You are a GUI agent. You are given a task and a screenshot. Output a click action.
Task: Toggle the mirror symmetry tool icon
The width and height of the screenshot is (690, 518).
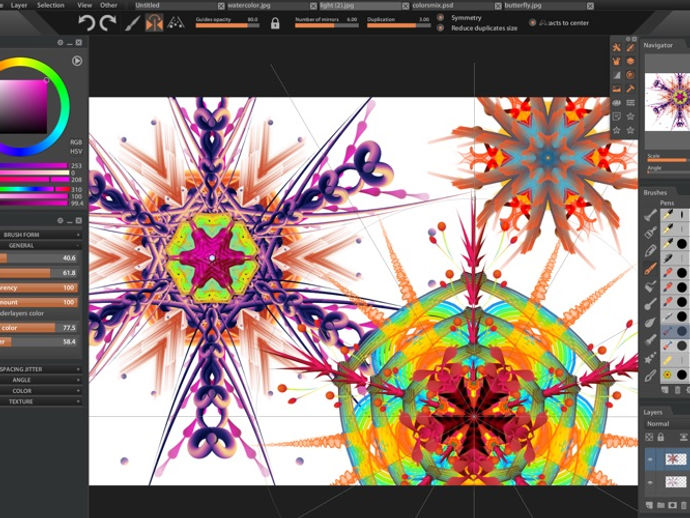point(154,23)
